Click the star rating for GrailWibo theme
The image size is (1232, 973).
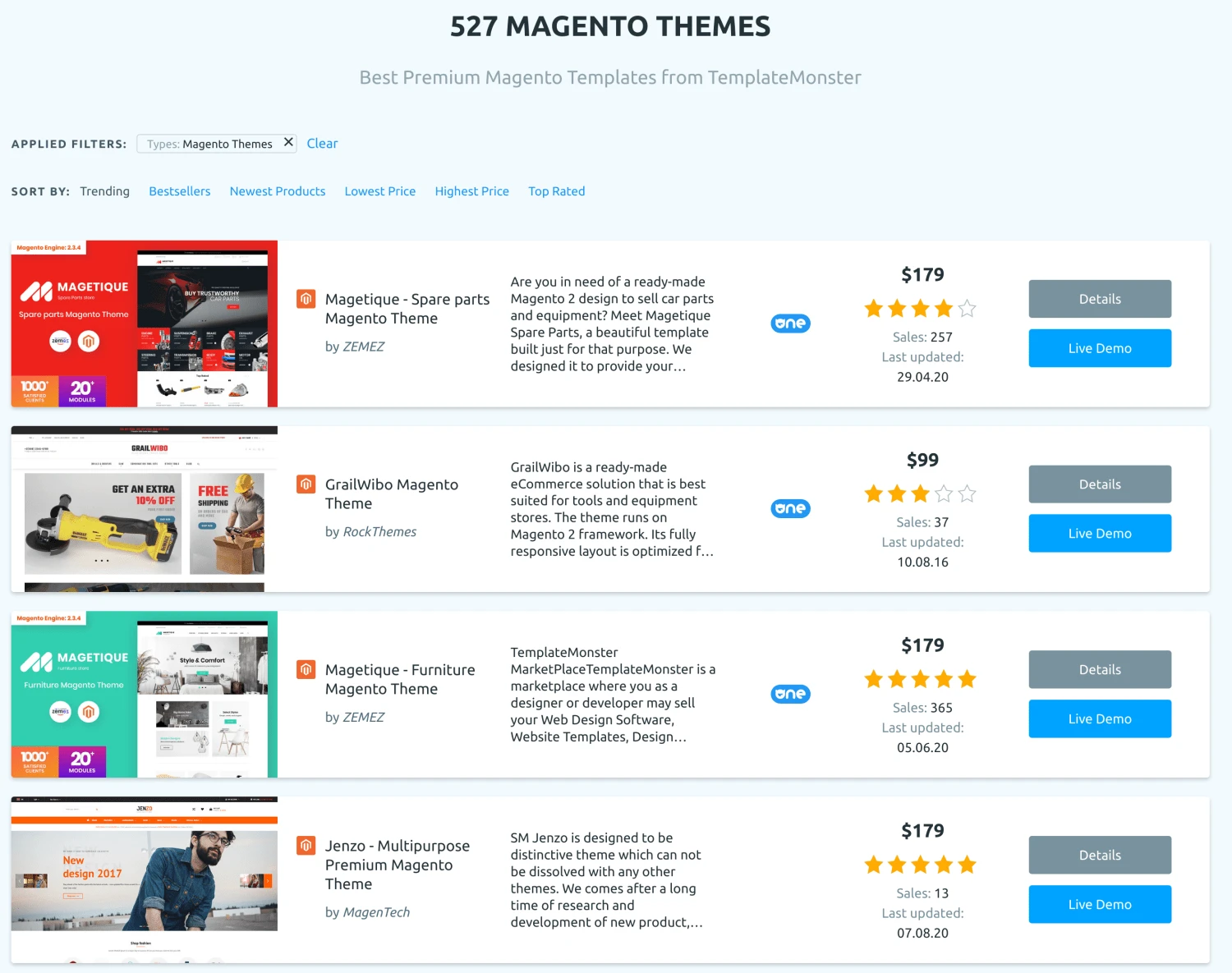[x=920, y=494]
